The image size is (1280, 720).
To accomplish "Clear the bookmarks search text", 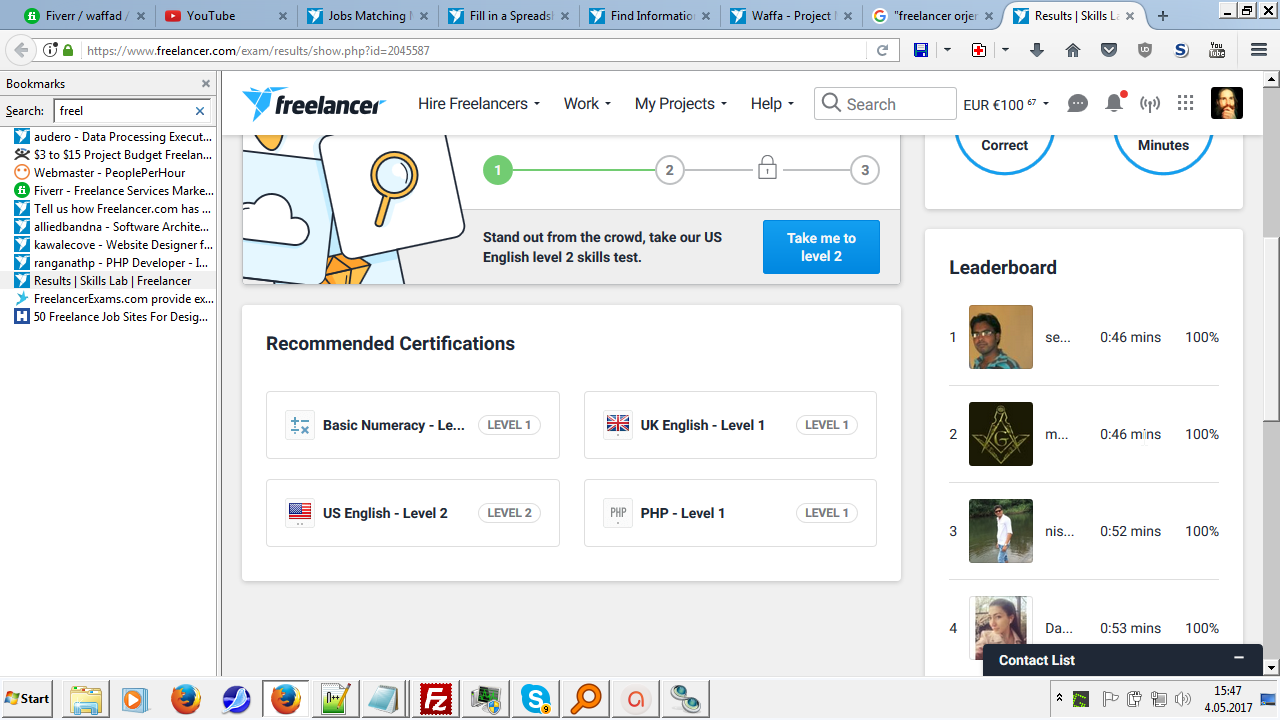I will pyautogui.click(x=200, y=111).
